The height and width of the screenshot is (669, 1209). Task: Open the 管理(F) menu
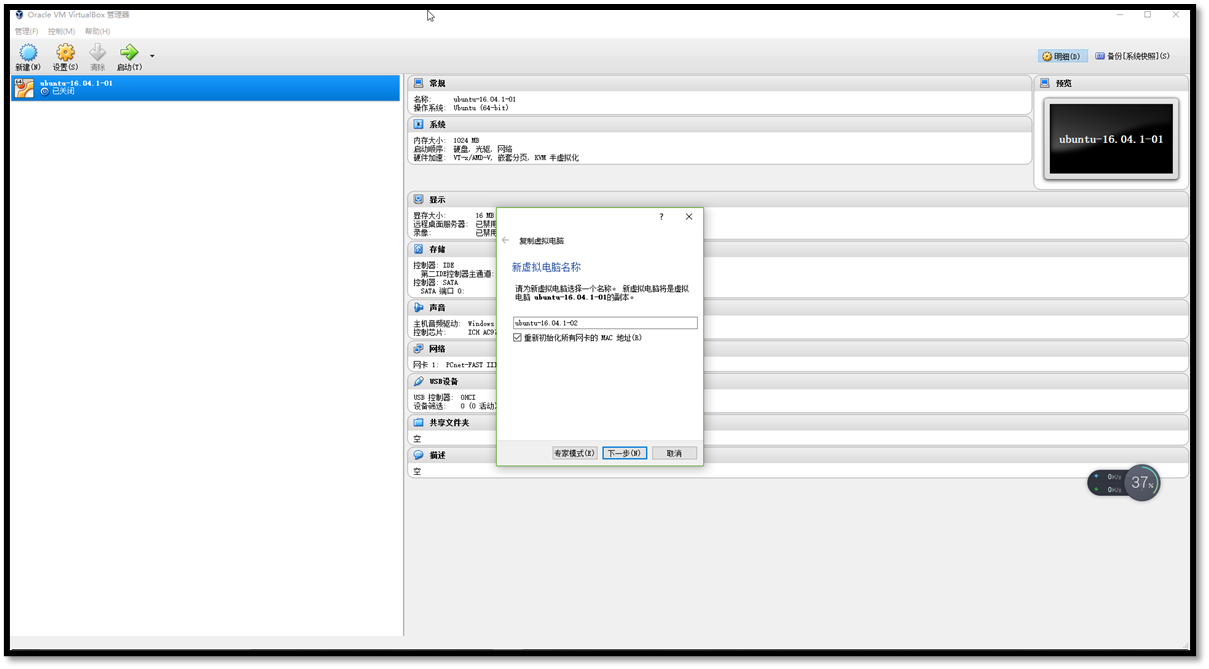26,31
